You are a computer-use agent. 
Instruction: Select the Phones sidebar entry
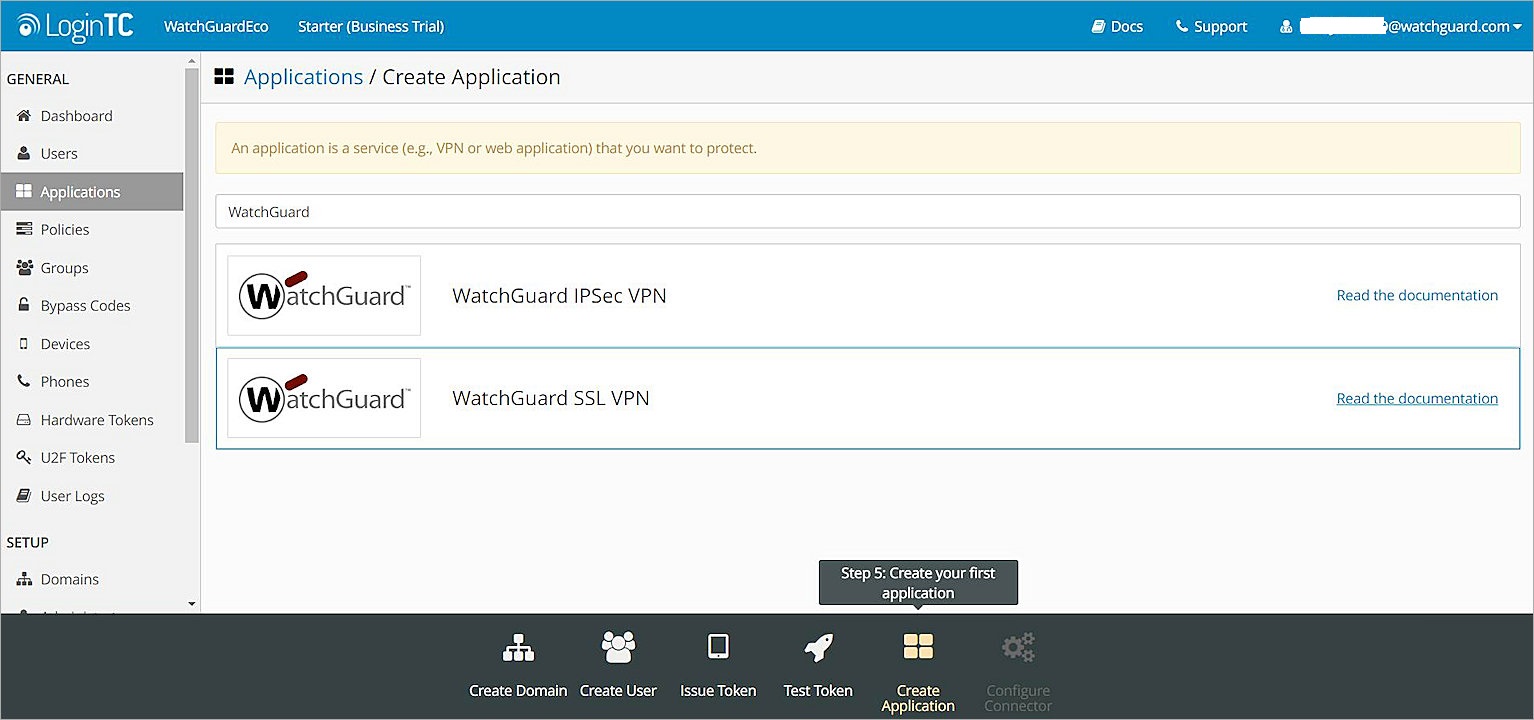click(64, 381)
